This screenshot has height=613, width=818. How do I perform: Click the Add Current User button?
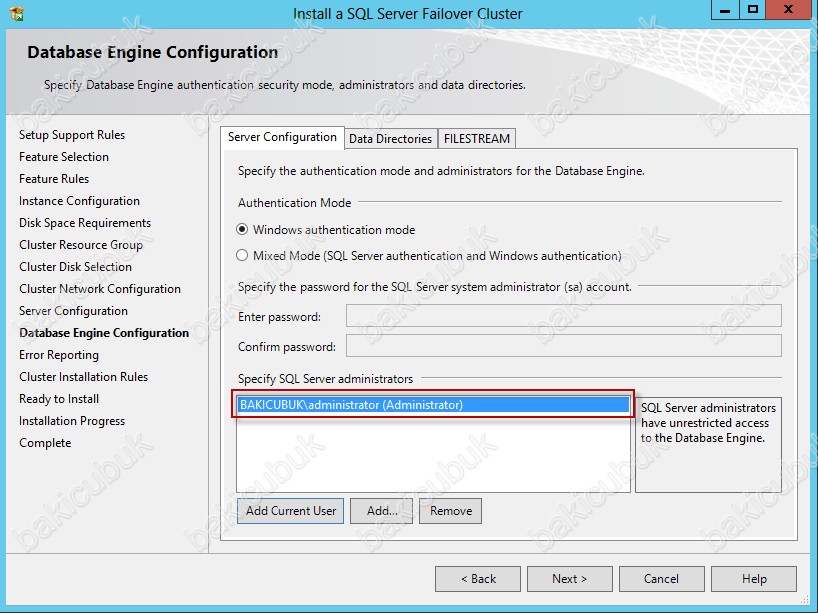pyautogui.click(x=291, y=511)
